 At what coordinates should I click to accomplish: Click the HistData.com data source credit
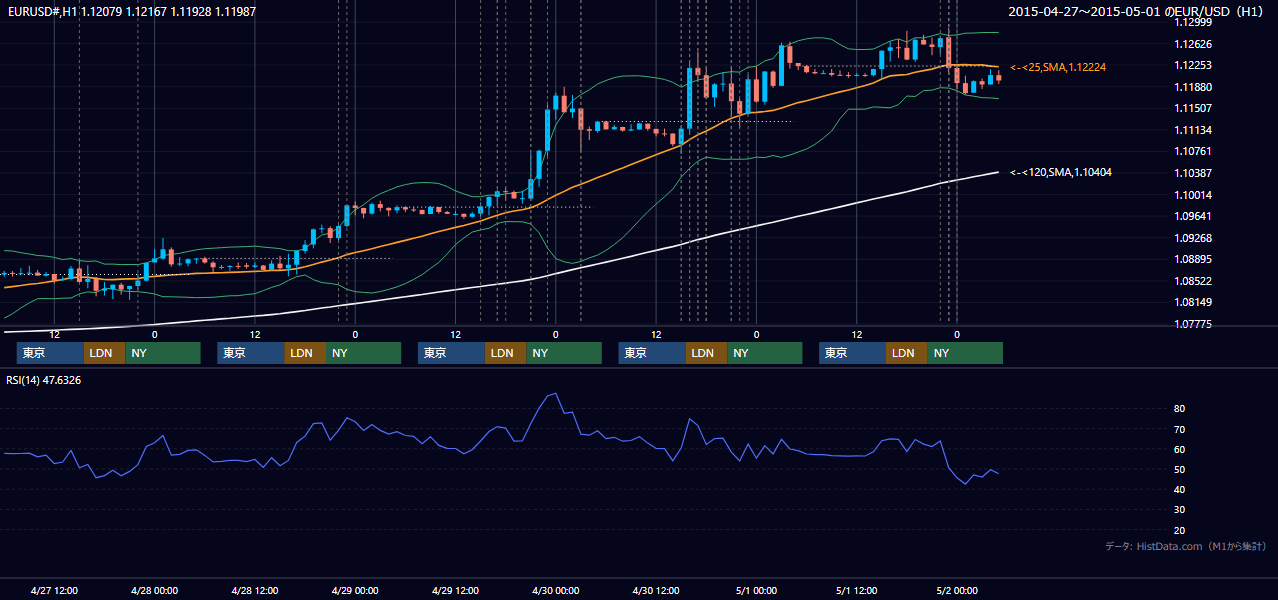[x=1186, y=546]
